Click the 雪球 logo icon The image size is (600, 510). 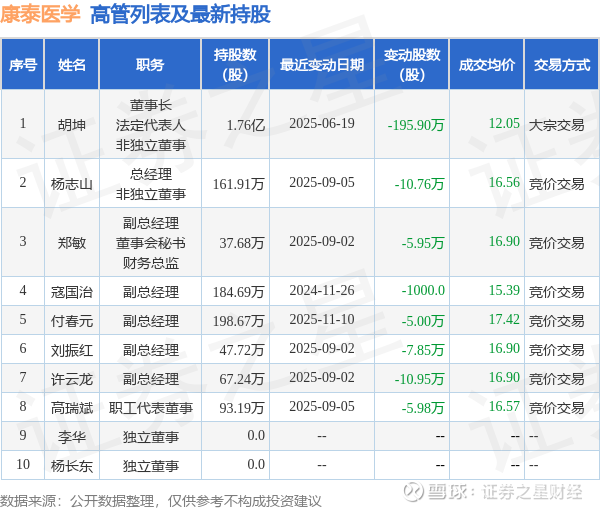click(x=413, y=491)
